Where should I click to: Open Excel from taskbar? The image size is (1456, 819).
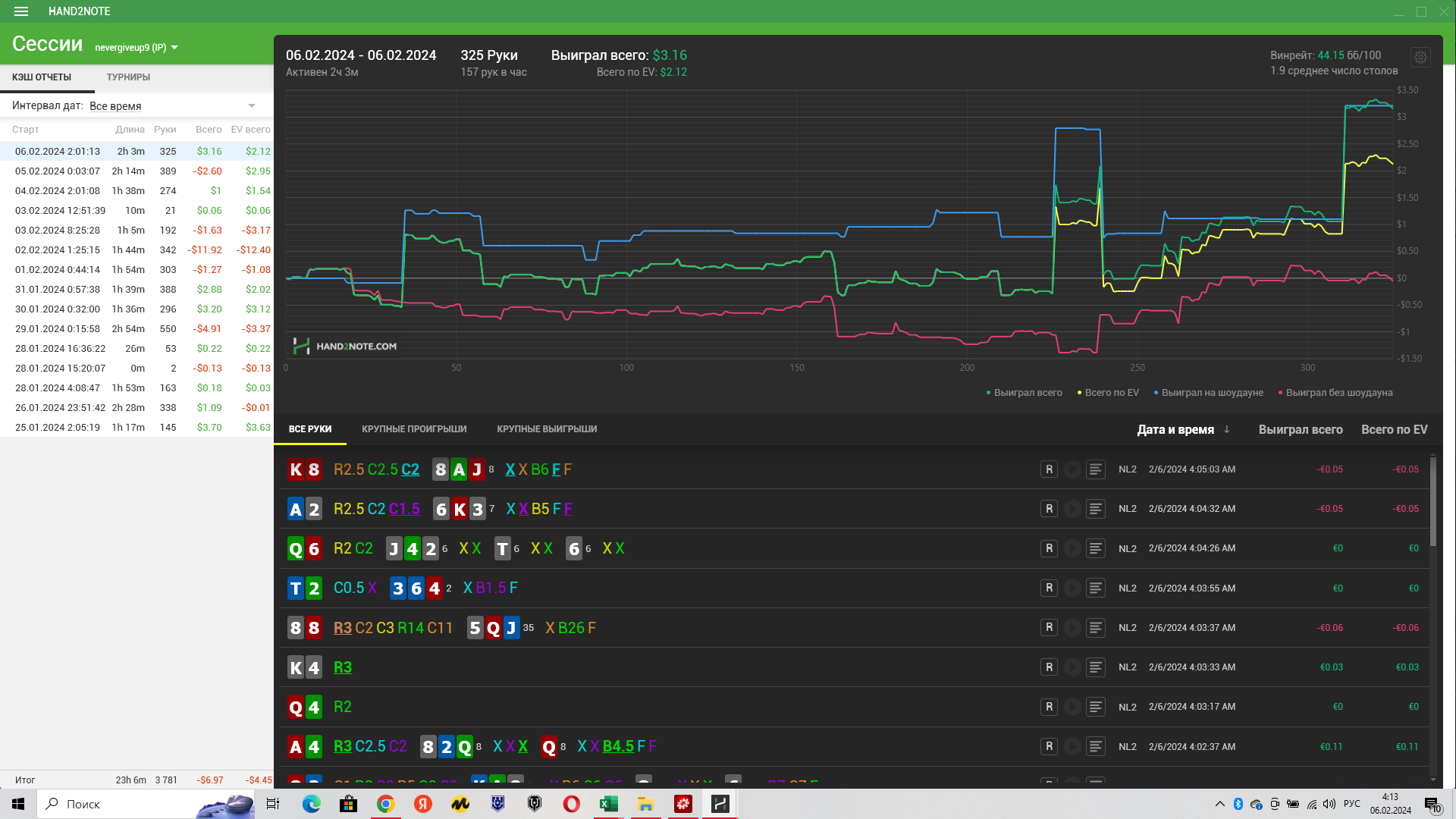click(609, 804)
